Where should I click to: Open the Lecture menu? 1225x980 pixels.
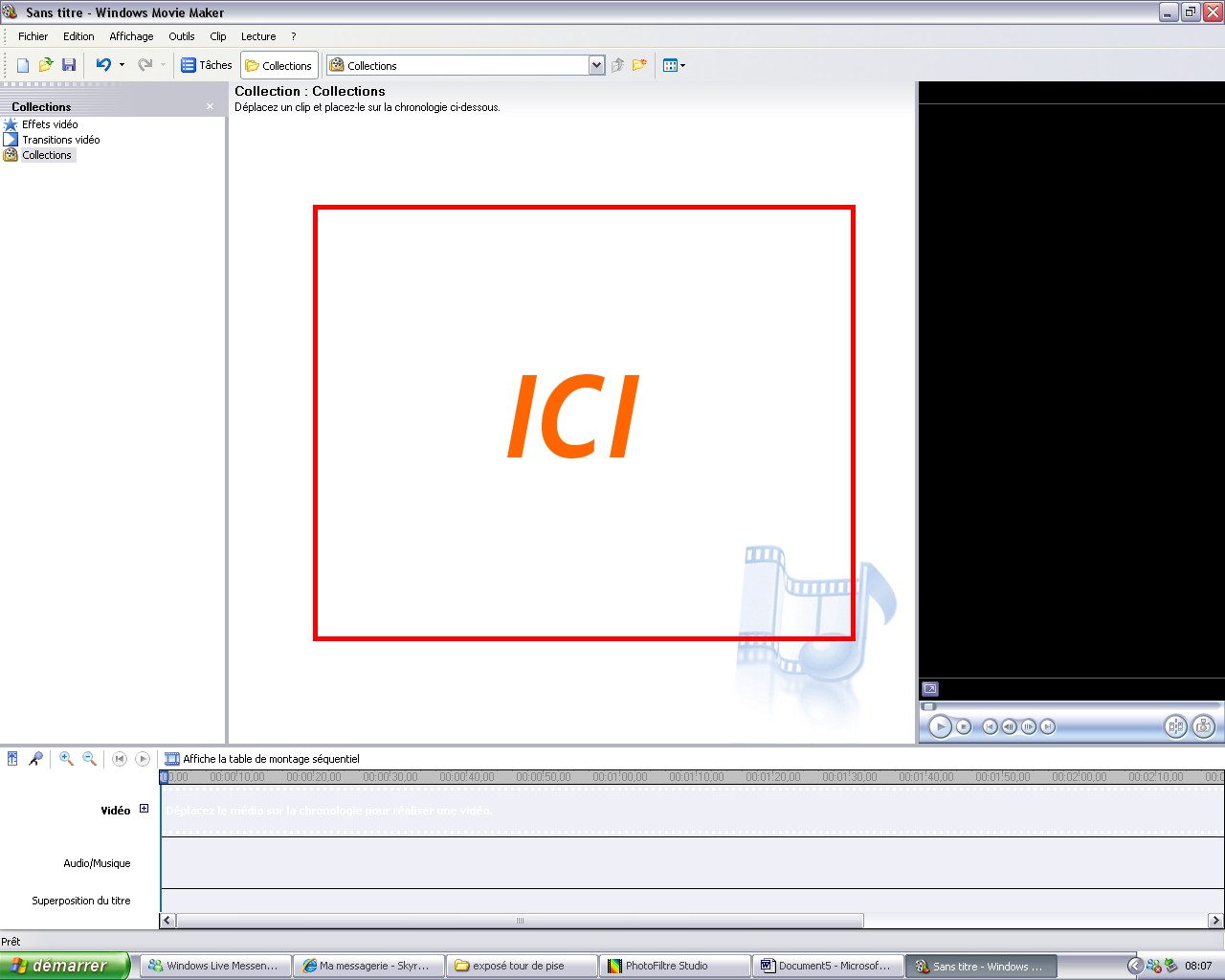[258, 36]
